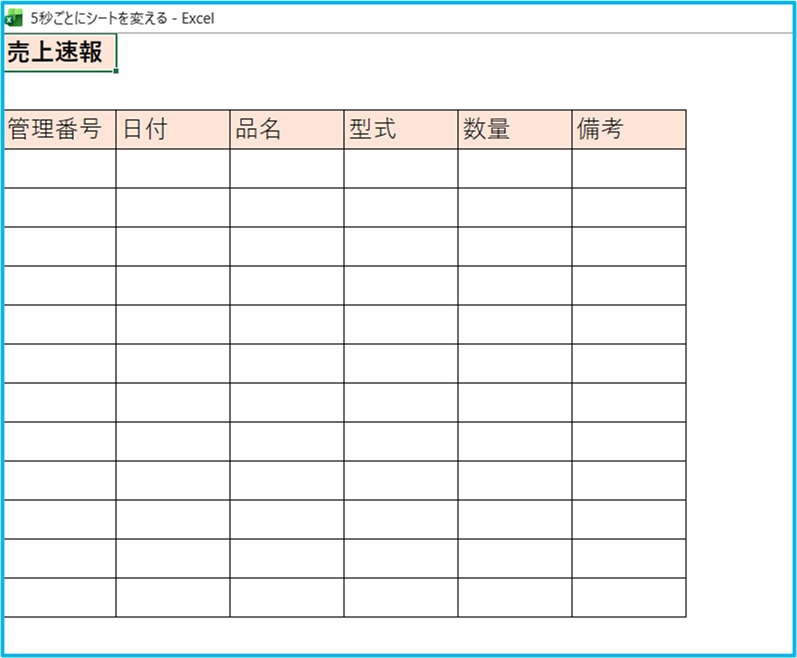This screenshot has height=658, width=797.
Task: Click the 品名 header cell
Action: coord(286,130)
